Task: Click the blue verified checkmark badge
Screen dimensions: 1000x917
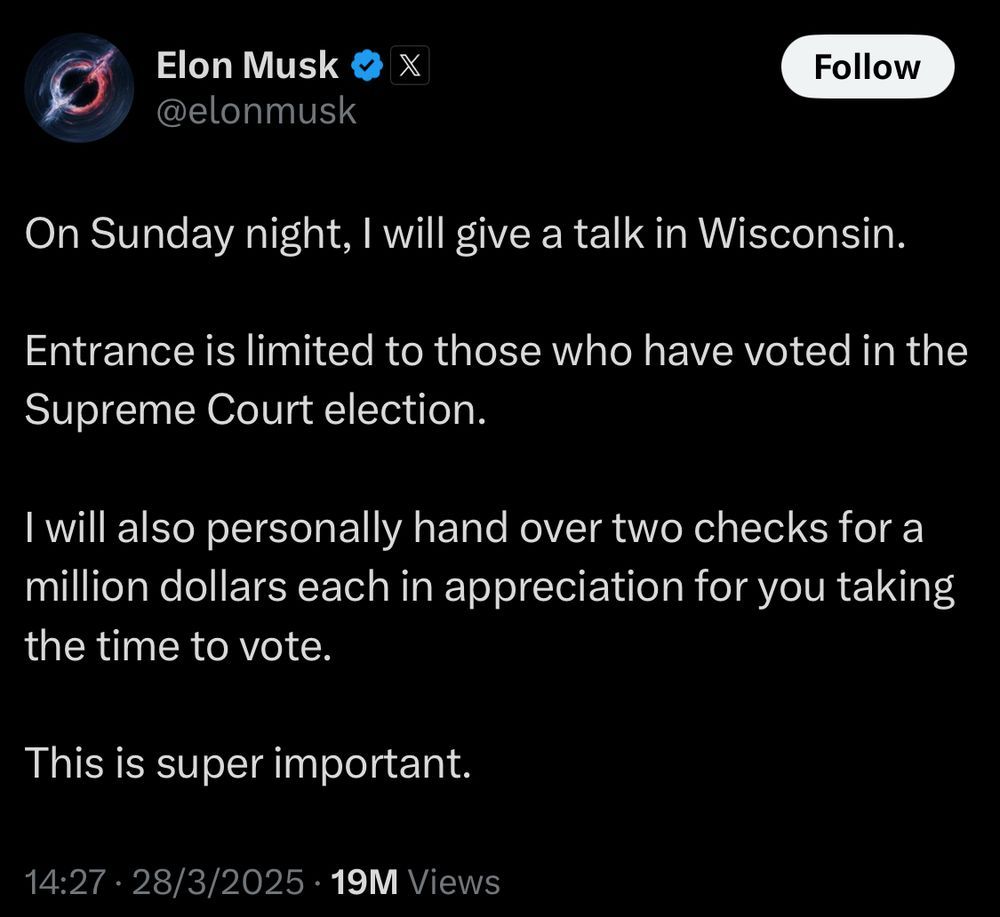Action: pyautogui.click(x=367, y=66)
